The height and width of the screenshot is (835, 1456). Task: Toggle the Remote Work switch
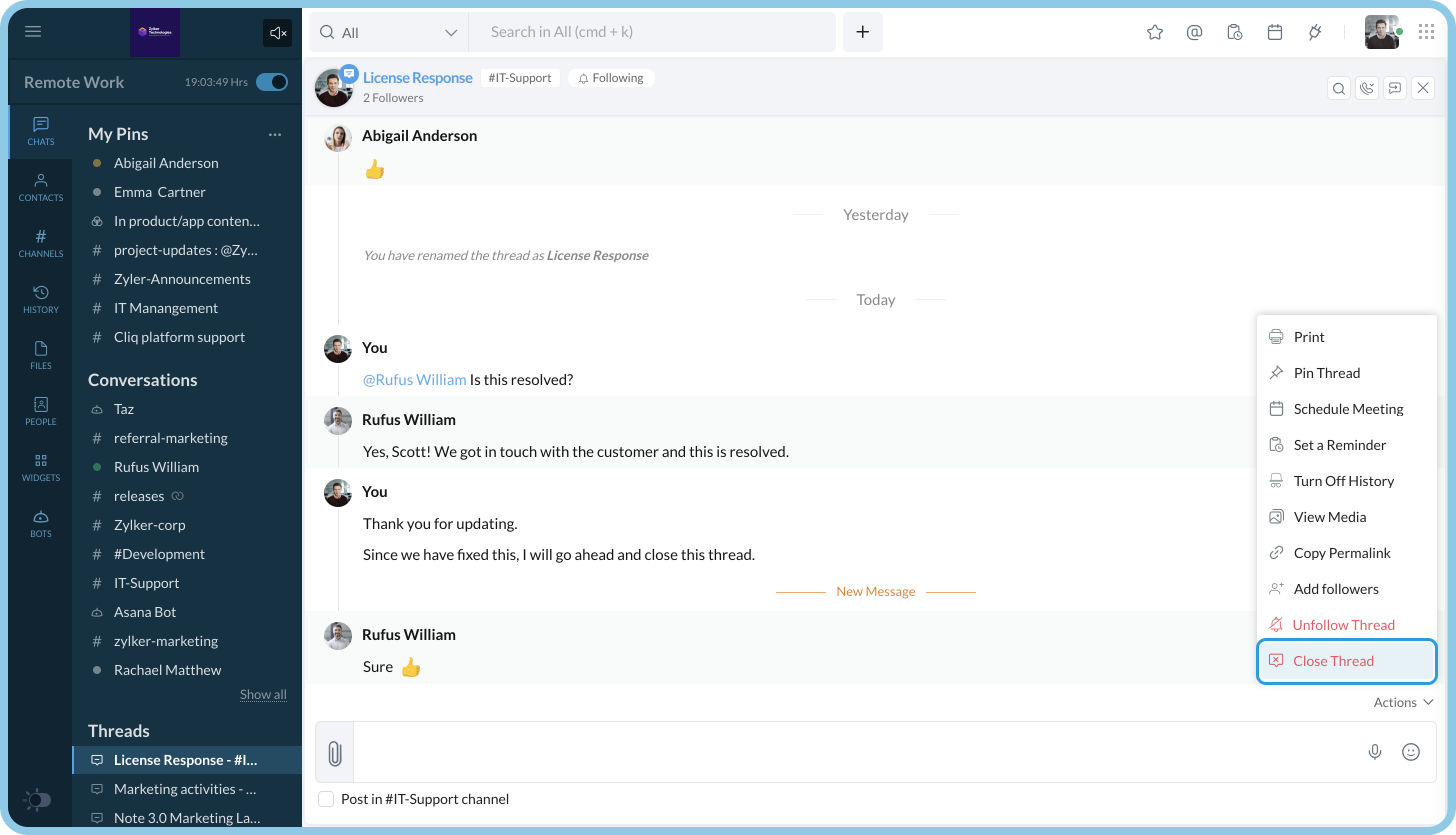tap(271, 82)
